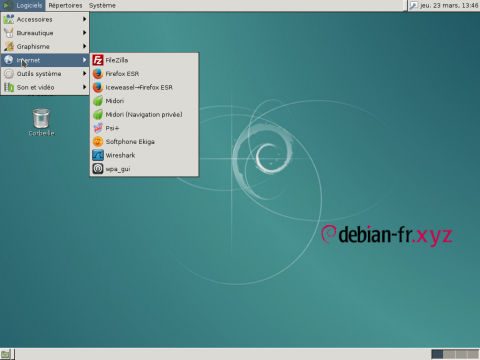Expand the Accessoires submenu
This screenshot has width=480, height=360.
coord(45,19)
